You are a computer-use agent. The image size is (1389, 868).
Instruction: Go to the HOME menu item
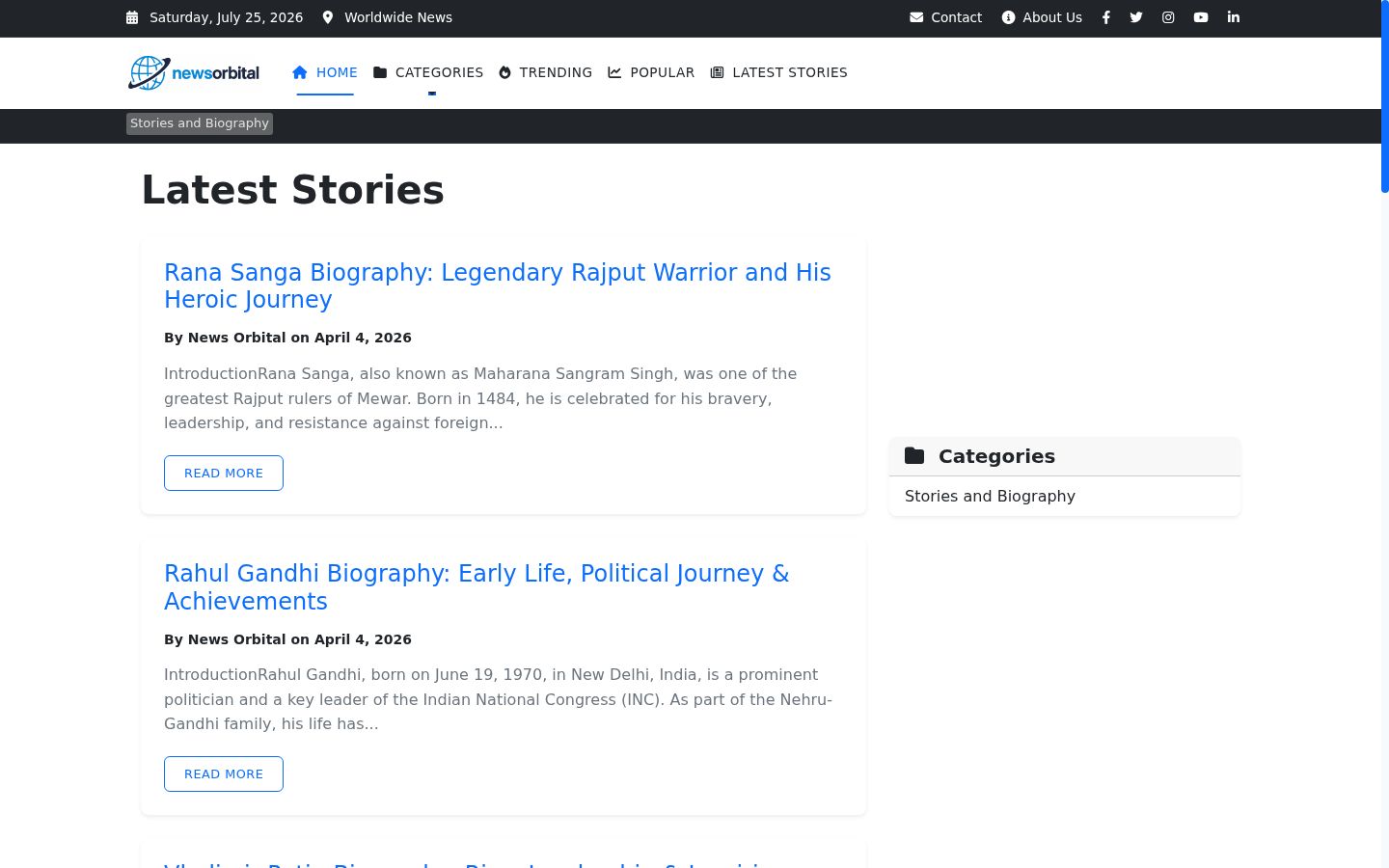(325, 72)
